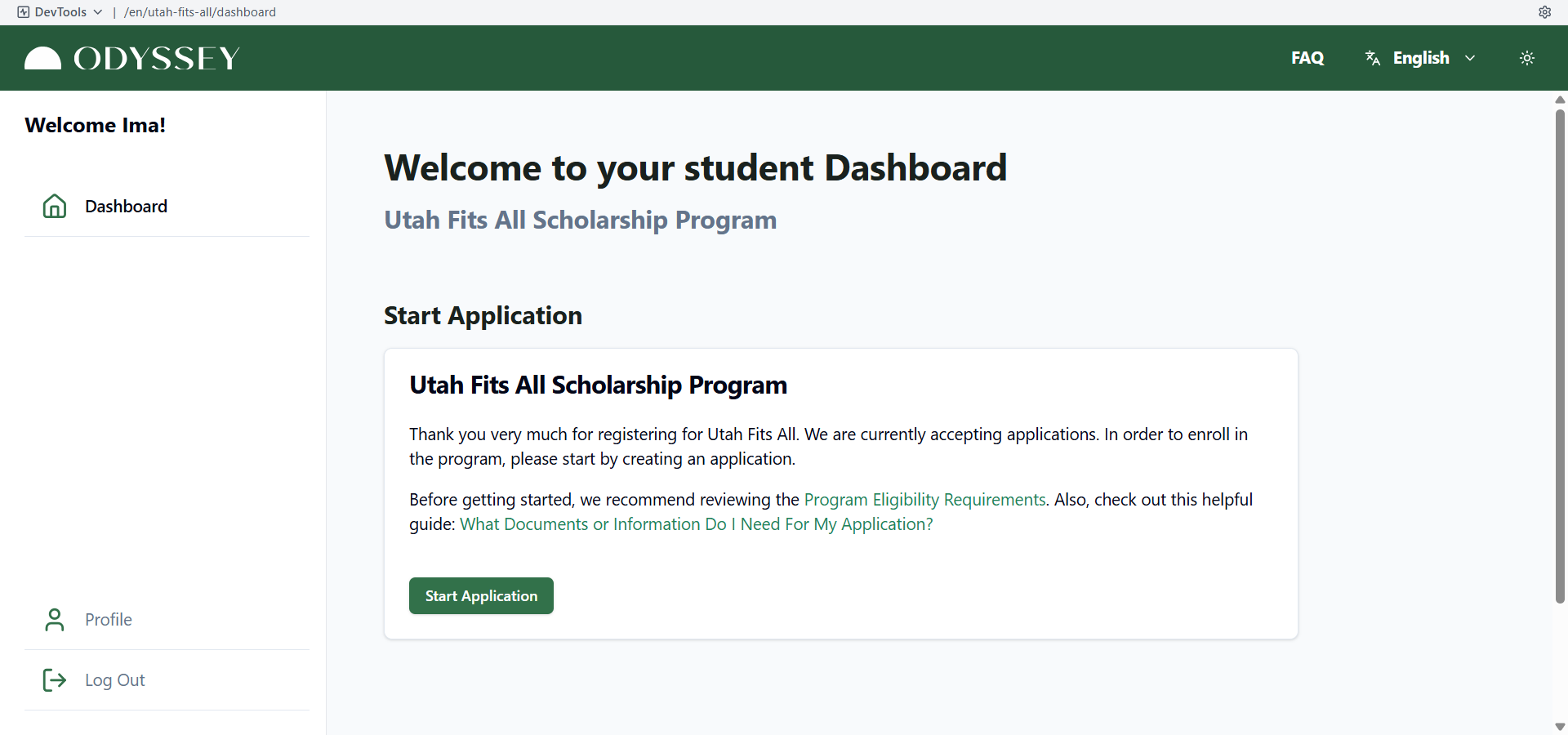Expand the English language dropdown

coord(1421,58)
